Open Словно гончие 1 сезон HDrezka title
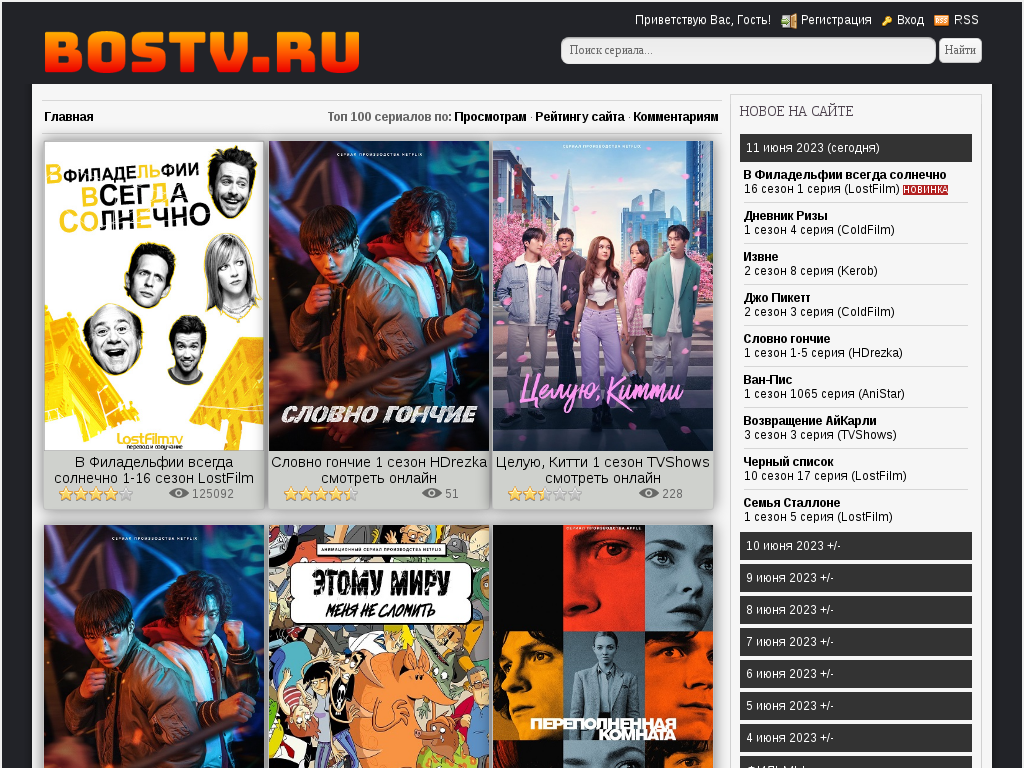This screenshot has width=1024, height=768. 379,470
